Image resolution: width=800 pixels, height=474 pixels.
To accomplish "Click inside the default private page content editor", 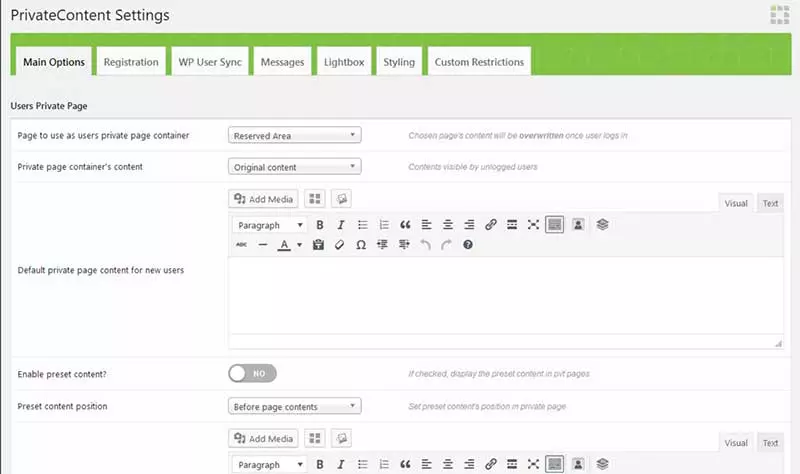I will pos(506,296).
